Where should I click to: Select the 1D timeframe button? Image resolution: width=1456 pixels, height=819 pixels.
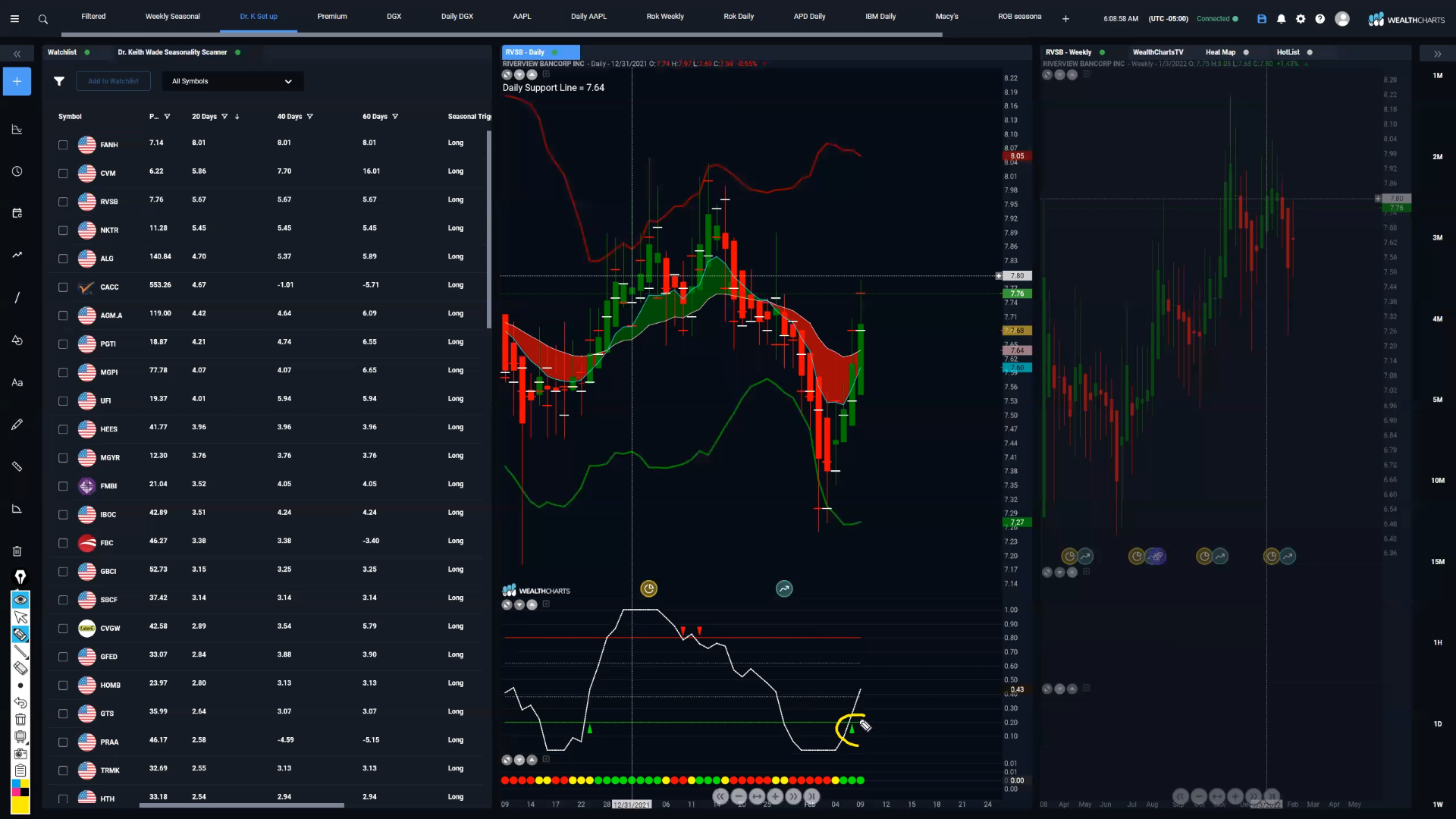tap(1438, 724)
